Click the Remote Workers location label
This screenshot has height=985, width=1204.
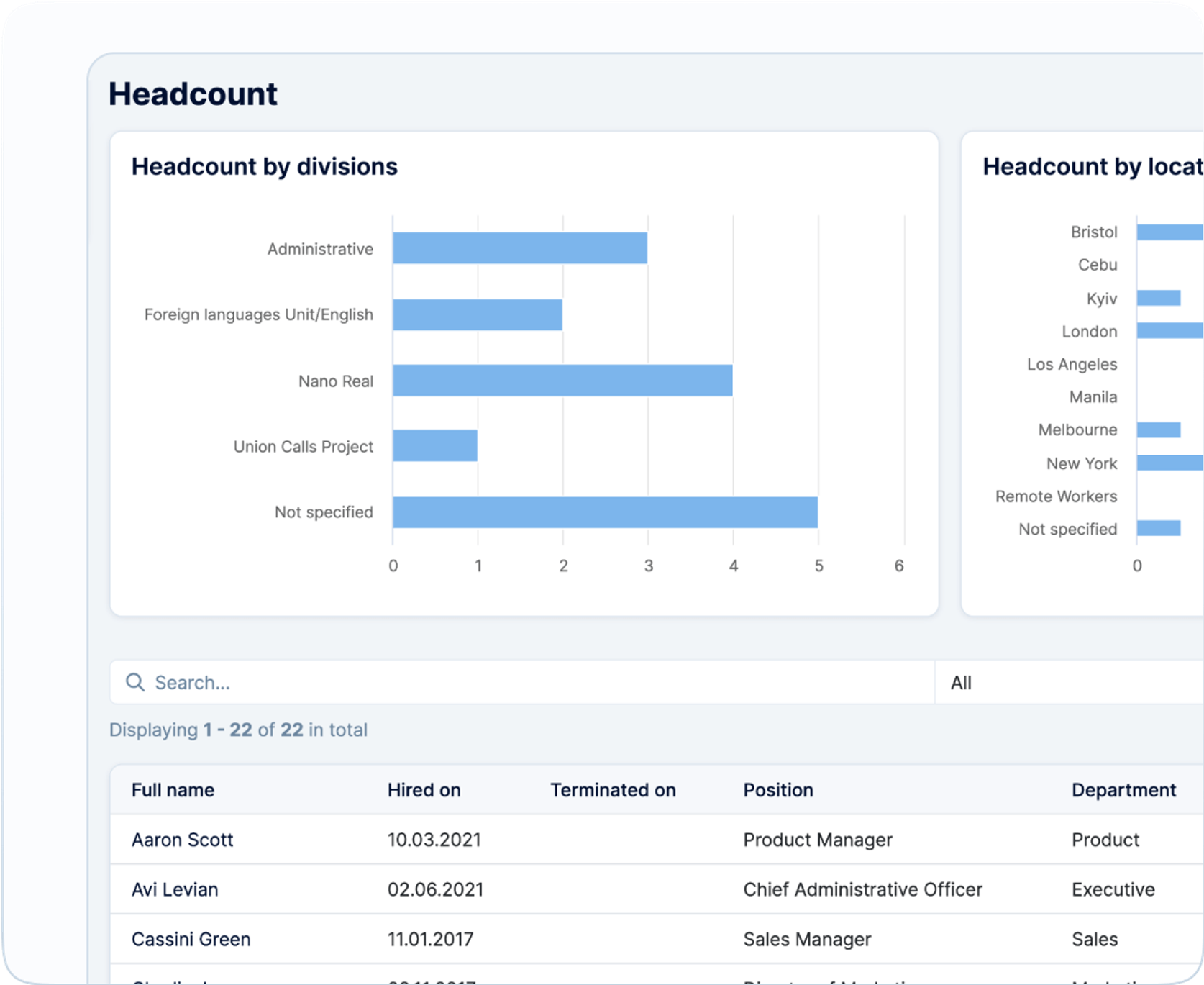tap(1056, 496)
